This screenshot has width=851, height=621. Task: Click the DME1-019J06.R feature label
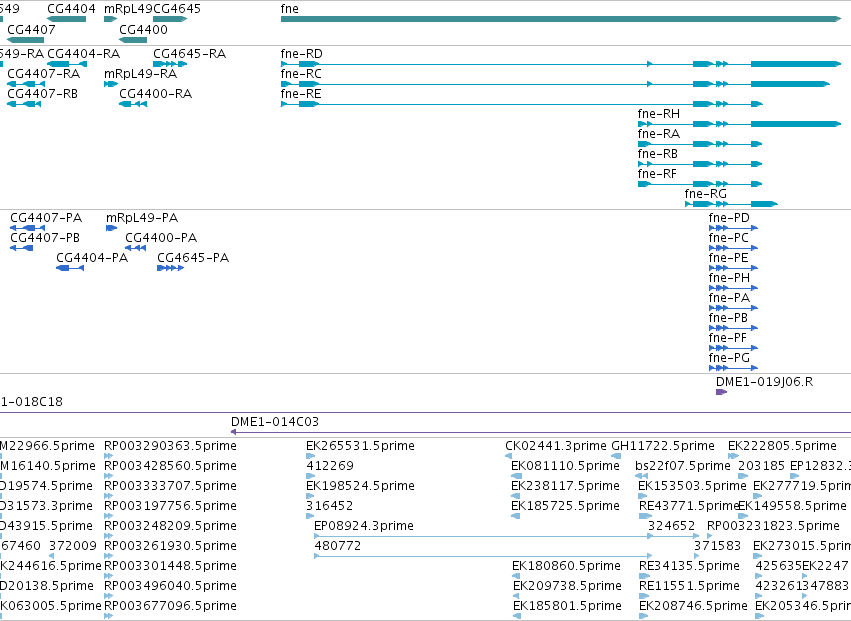point(764,382)
